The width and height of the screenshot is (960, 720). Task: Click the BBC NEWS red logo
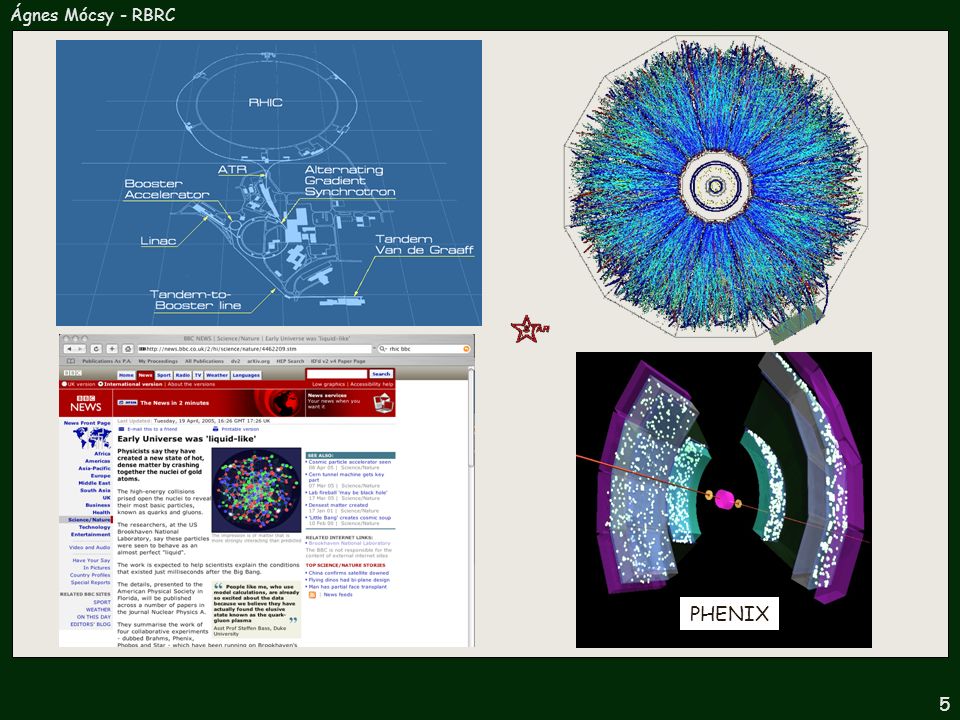86,403
